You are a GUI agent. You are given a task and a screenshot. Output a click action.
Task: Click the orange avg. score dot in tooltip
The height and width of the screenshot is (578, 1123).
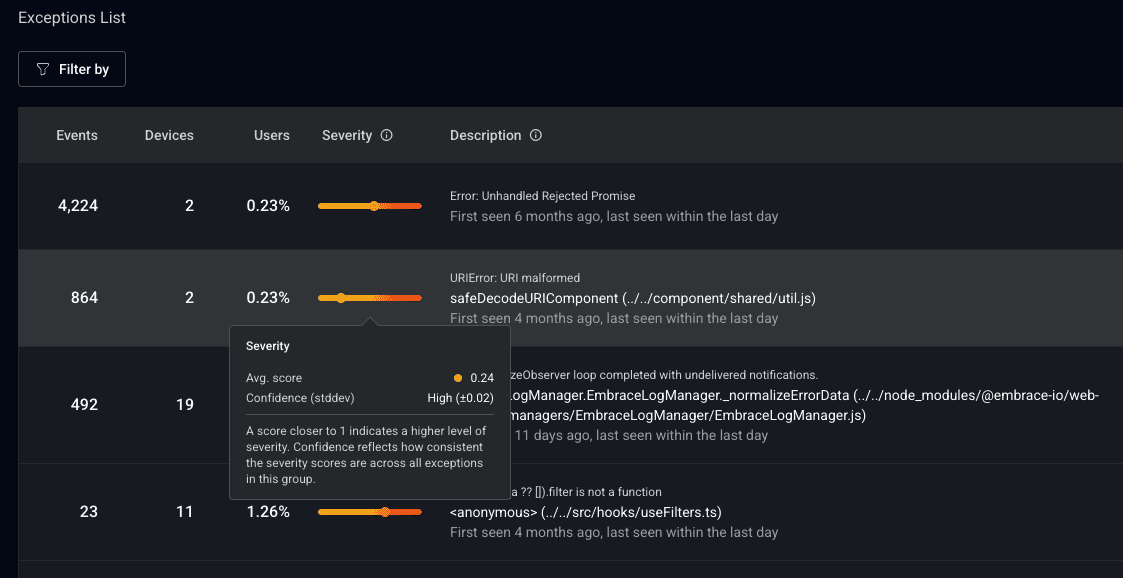(458, 378)
